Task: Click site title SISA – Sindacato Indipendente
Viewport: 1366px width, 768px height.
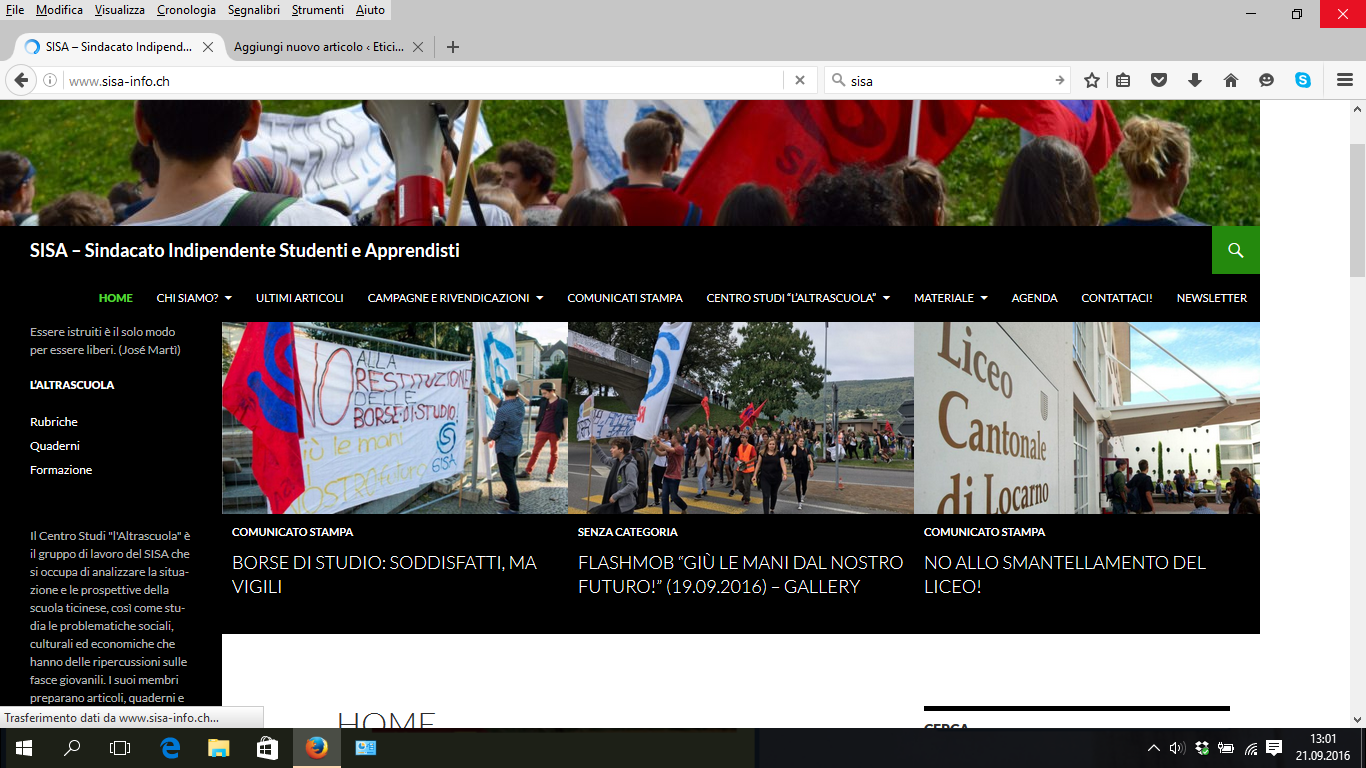Action: [245, 250]
